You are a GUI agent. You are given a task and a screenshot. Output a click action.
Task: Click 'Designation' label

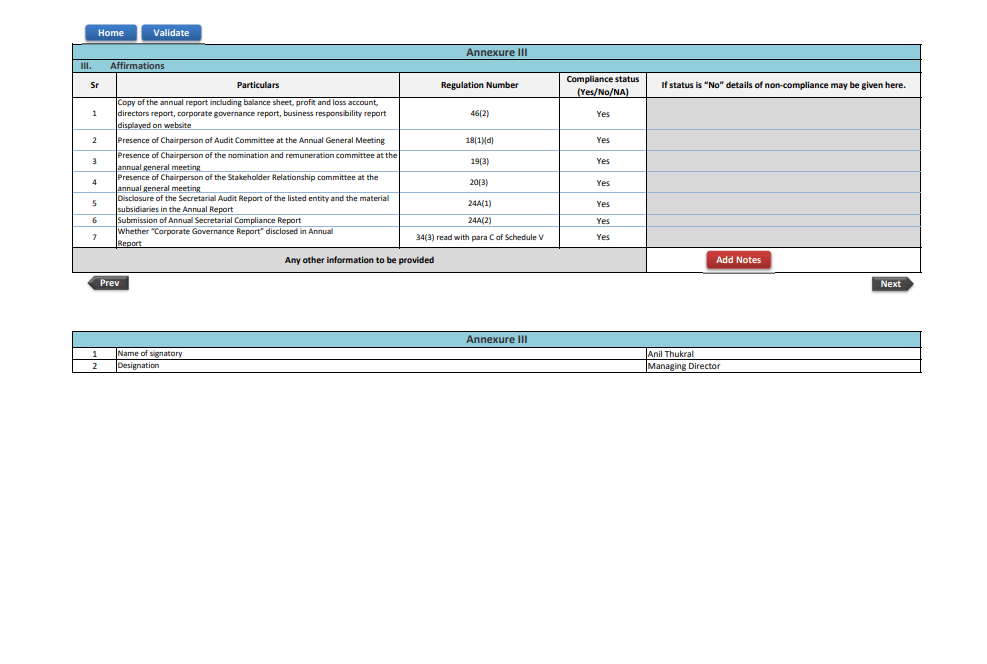pos(138,366)
